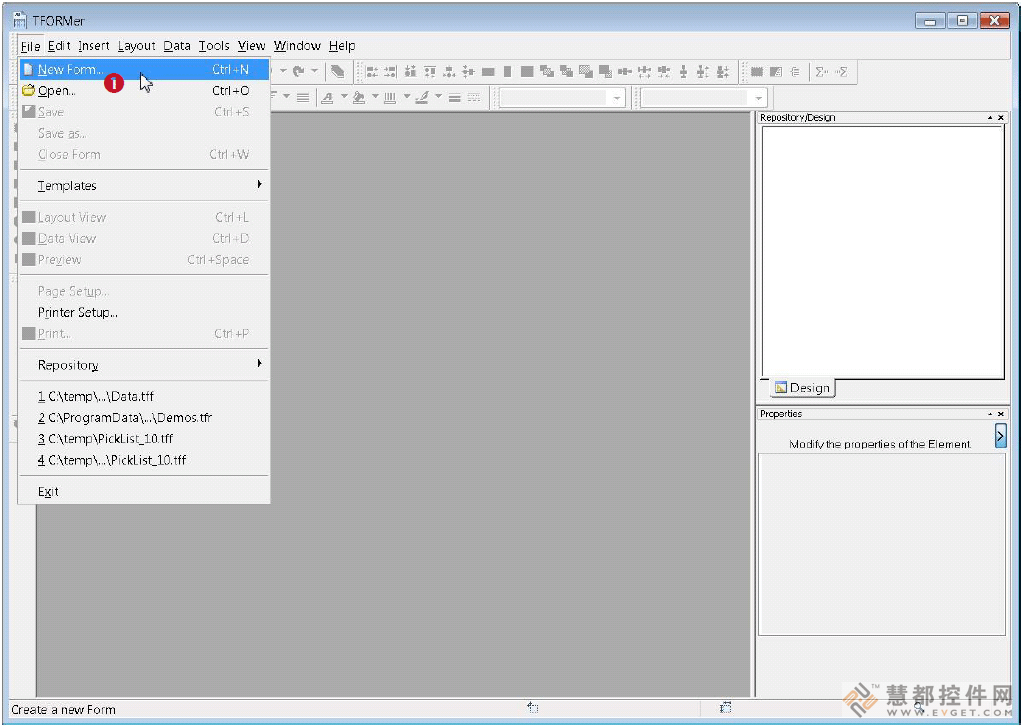Click the thick double-line width icon
This screenshot has width=1022, height=728.
click(455, 98)
